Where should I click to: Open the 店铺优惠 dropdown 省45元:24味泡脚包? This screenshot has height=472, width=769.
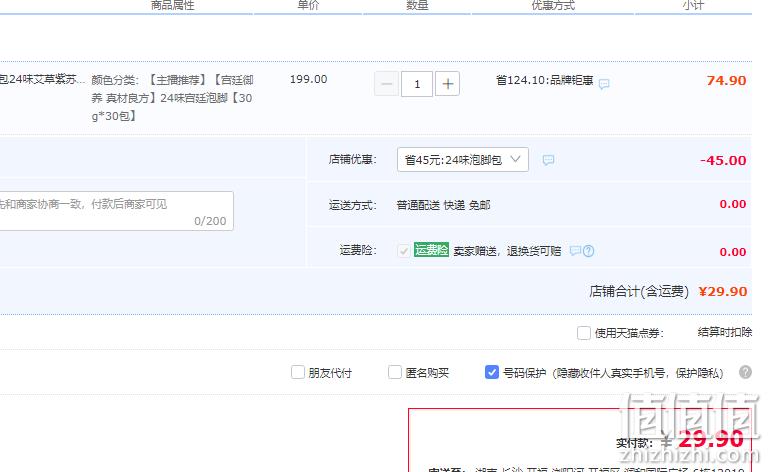pos(462,159)
